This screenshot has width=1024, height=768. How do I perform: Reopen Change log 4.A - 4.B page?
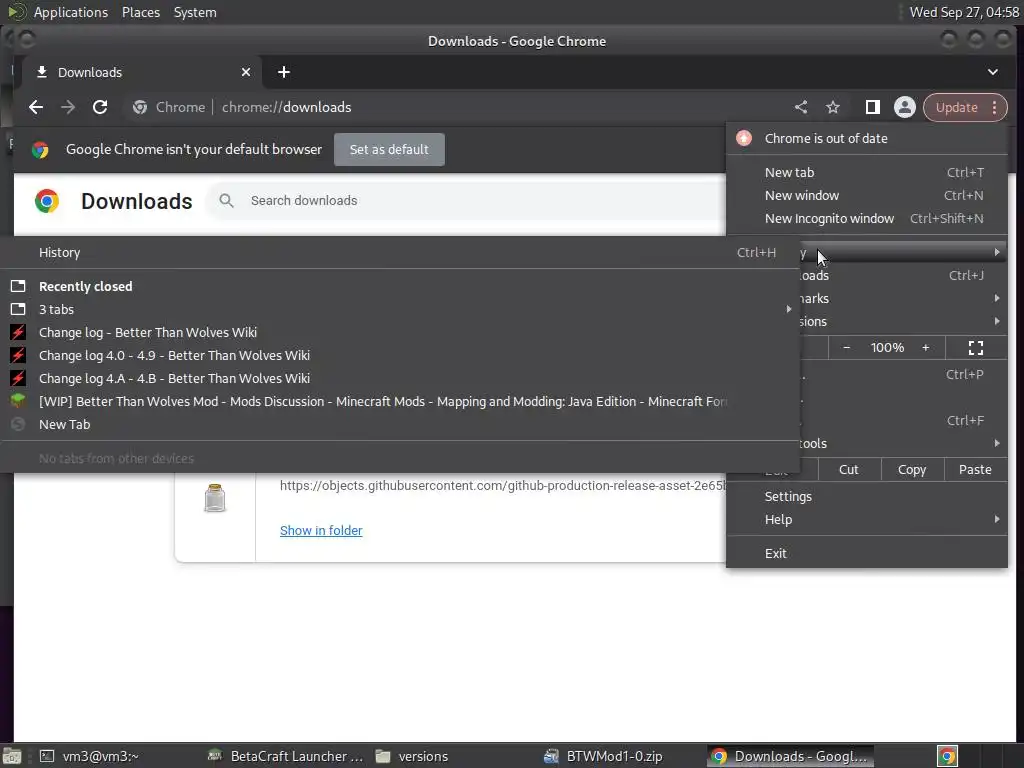[400, 378]
